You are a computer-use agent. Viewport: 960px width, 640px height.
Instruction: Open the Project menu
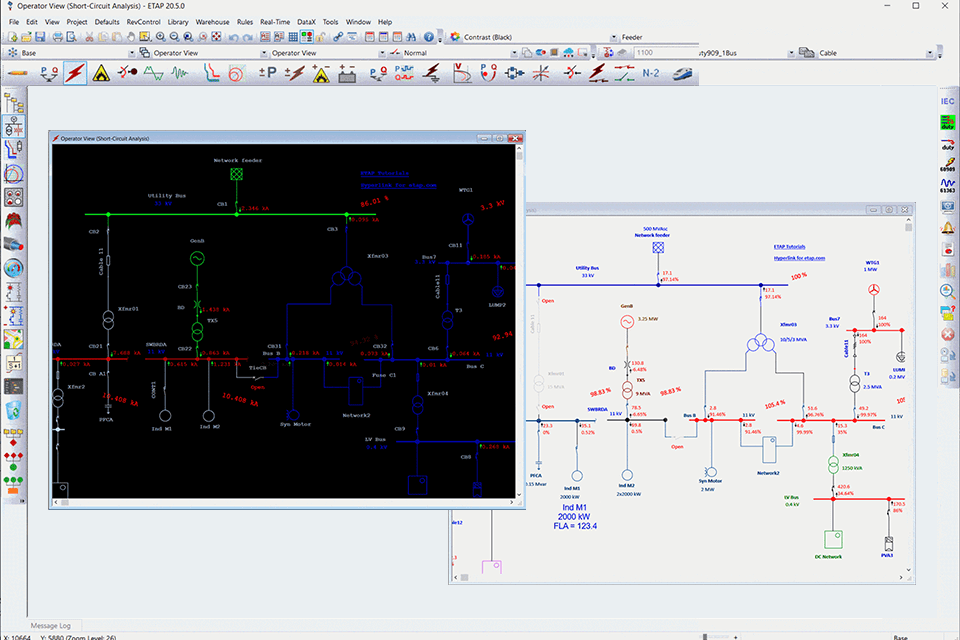click(77, 21)
